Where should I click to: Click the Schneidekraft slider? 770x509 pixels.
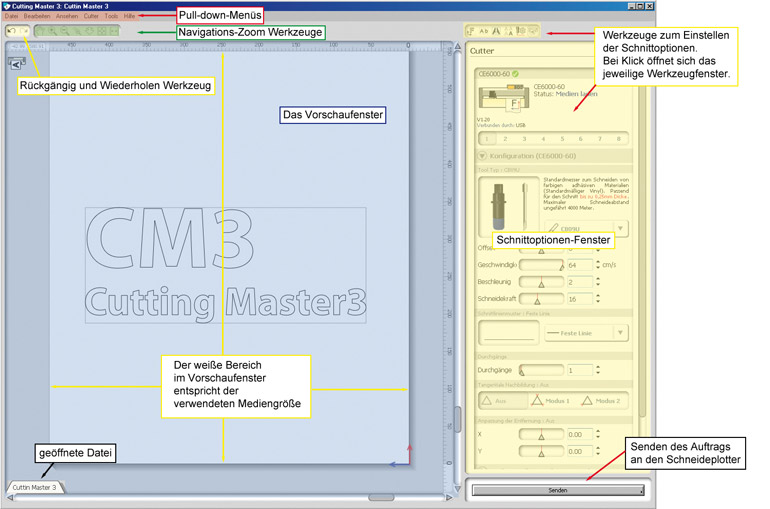tap(542, 298)
